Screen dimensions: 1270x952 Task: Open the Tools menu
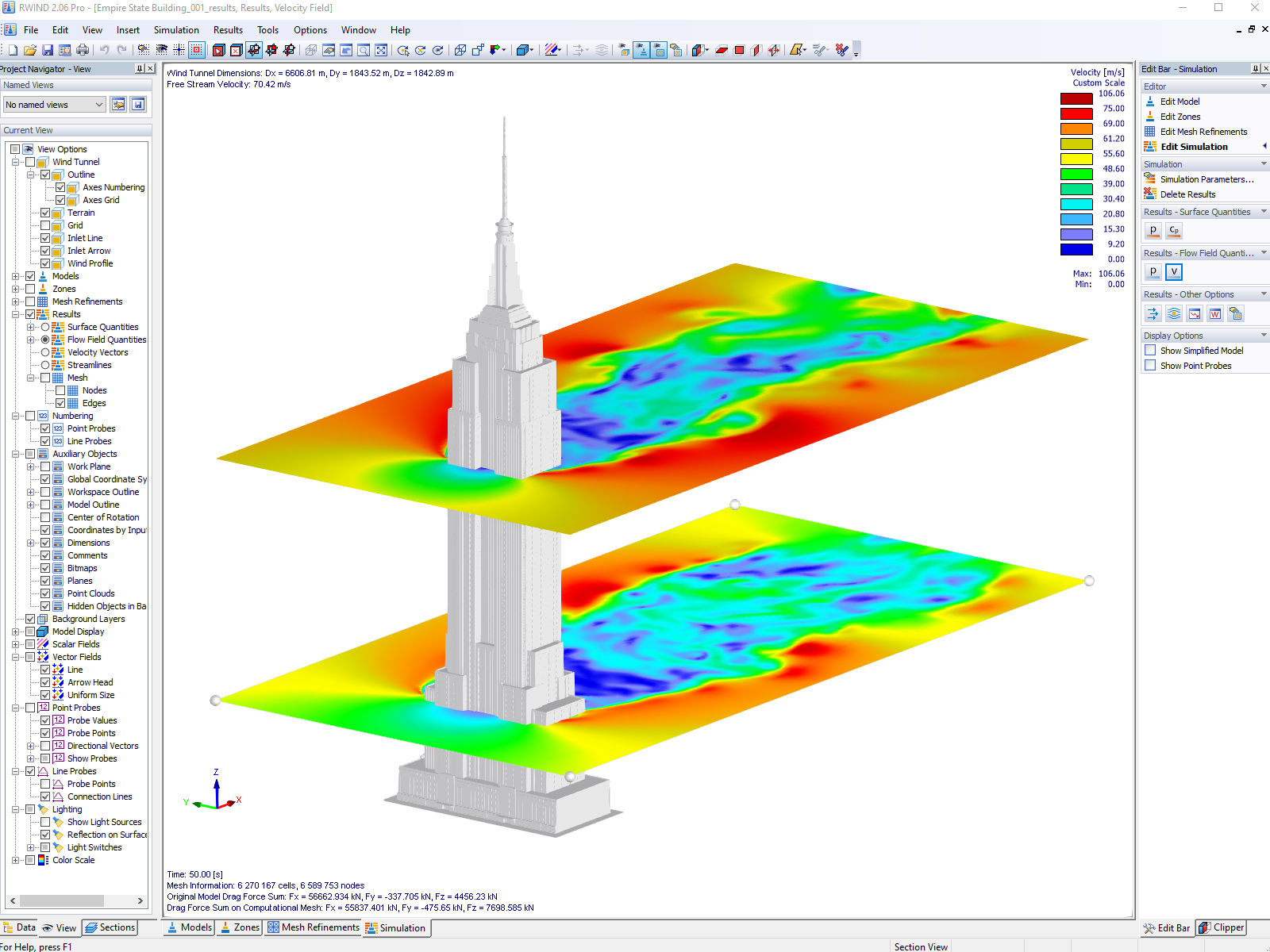267,30
